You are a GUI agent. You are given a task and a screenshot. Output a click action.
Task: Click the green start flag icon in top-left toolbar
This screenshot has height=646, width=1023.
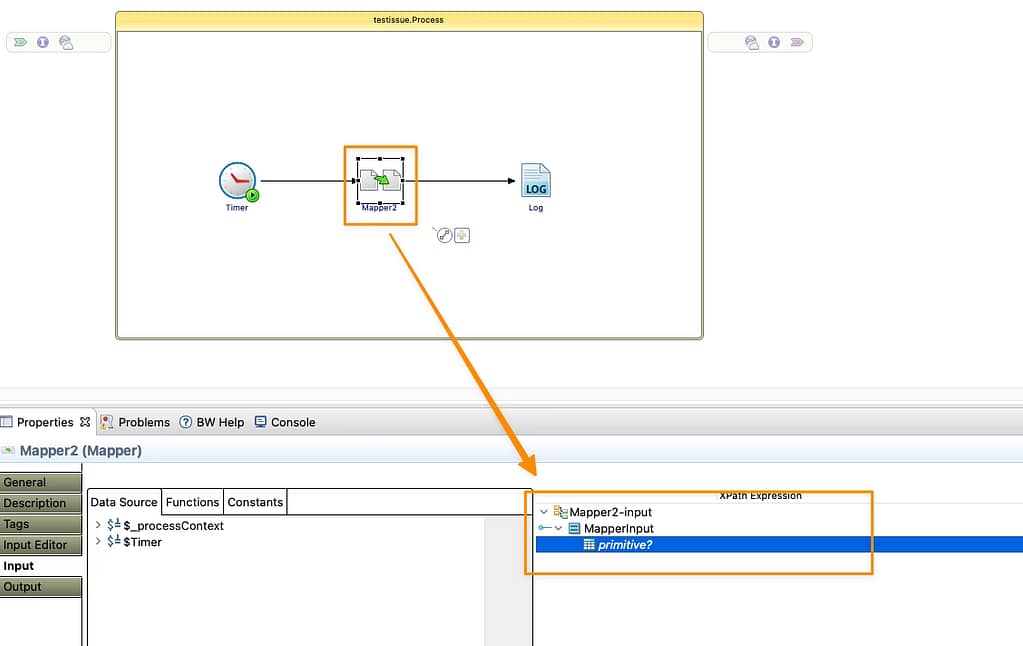point(20,42)
